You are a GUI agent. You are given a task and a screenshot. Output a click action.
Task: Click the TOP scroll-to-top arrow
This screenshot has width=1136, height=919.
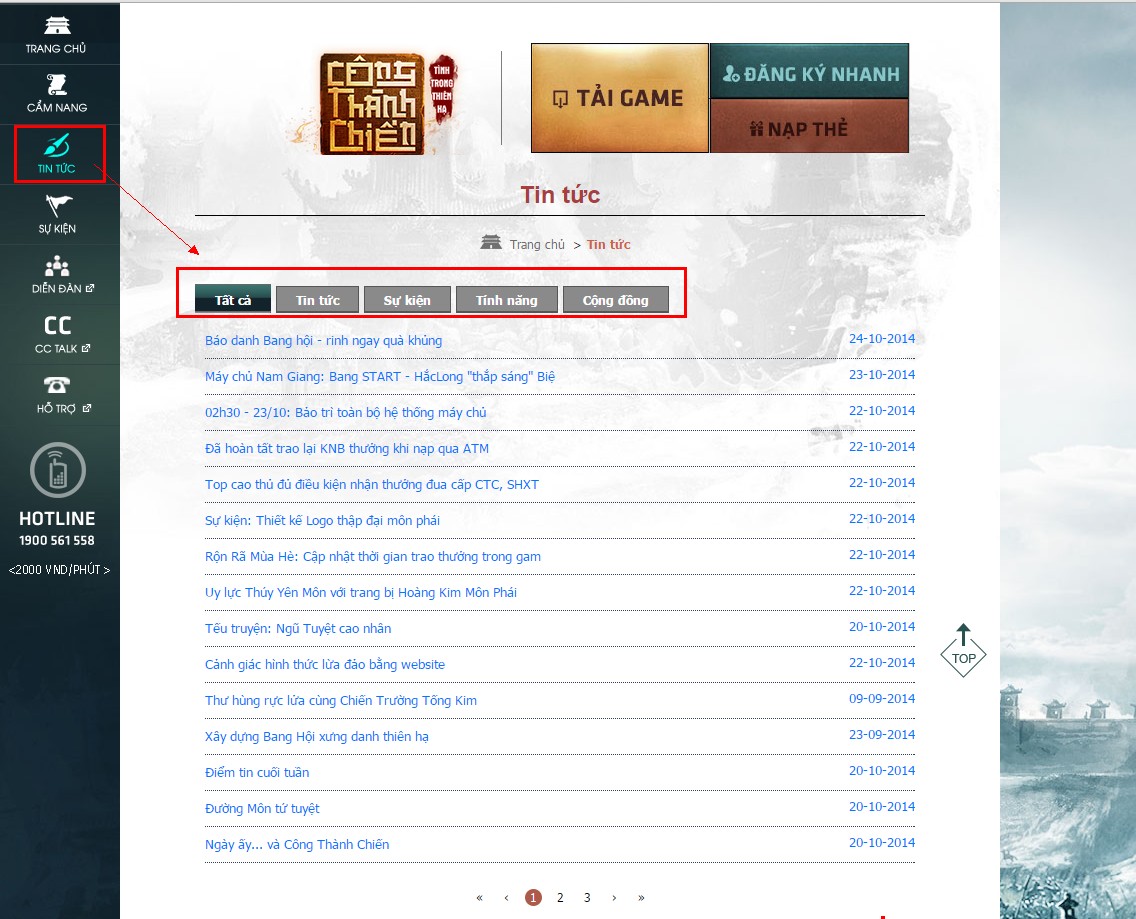pyautogui.click(x=963, y=651)
